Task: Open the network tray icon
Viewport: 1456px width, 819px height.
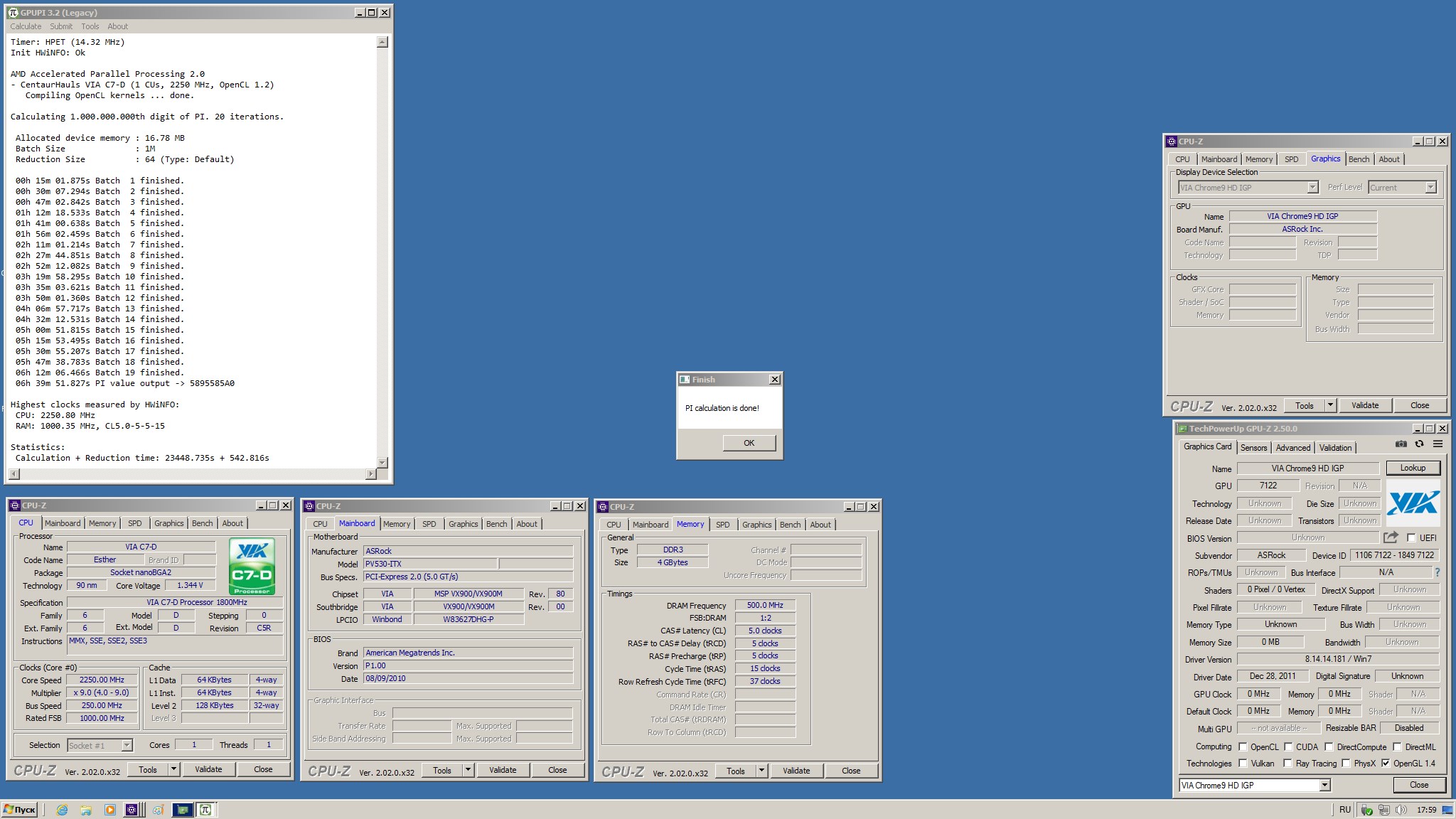Action: tap(1383, 810)
